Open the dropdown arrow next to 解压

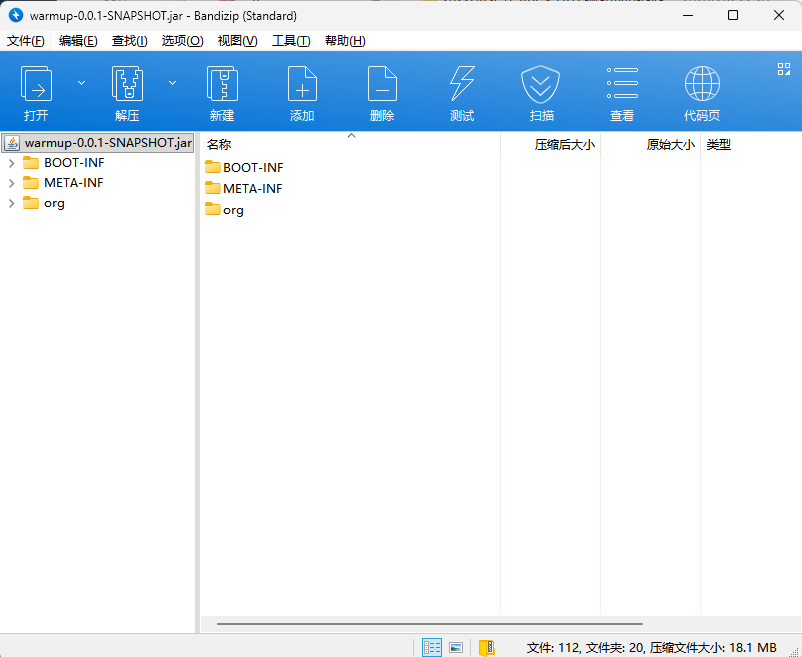pos(172,83)
